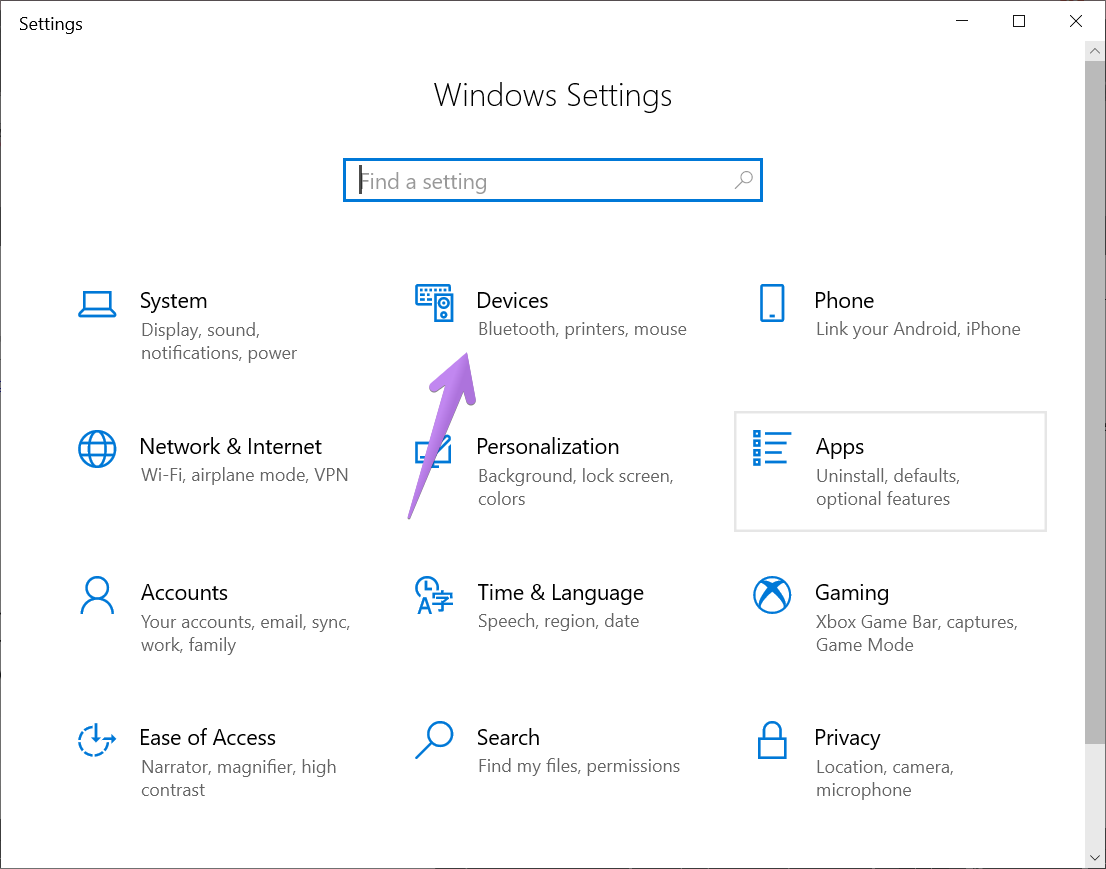Click the Personalization monitor and brush icon
Screen dimensions: 1106x869
(x=433, y=451)
